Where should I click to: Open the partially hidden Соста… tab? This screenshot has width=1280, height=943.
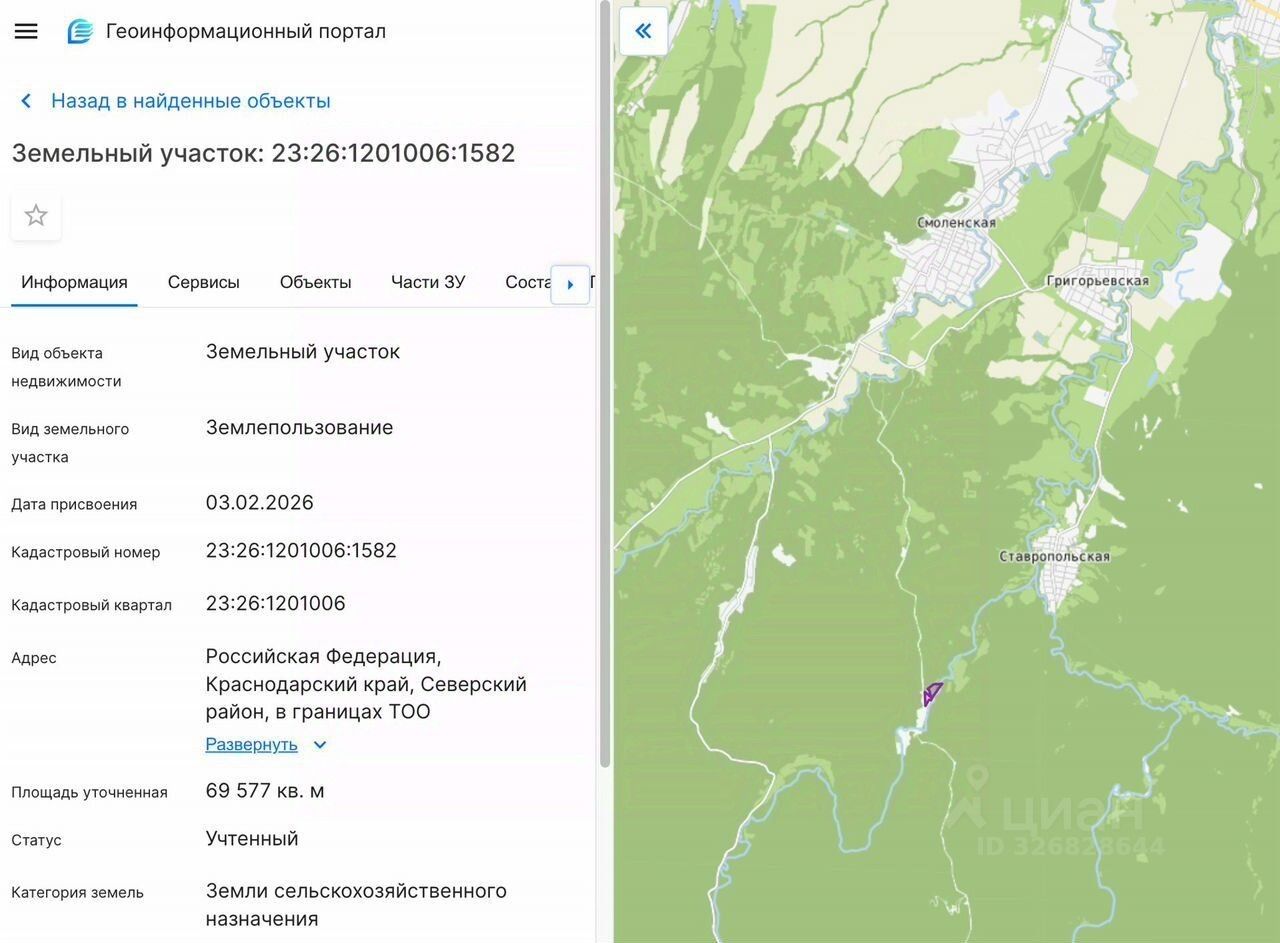[528, 282]
